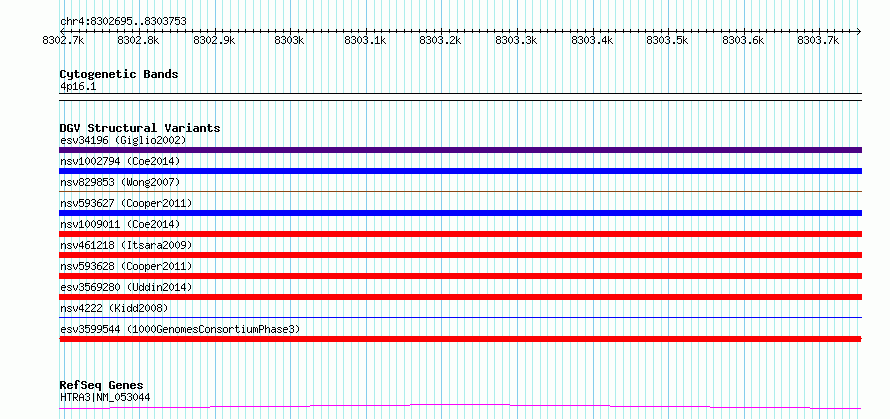This screenshot has height=419, width=890.
Task: Open variant esv3569280 (Uddin2014) label
Action: [126, 287]
